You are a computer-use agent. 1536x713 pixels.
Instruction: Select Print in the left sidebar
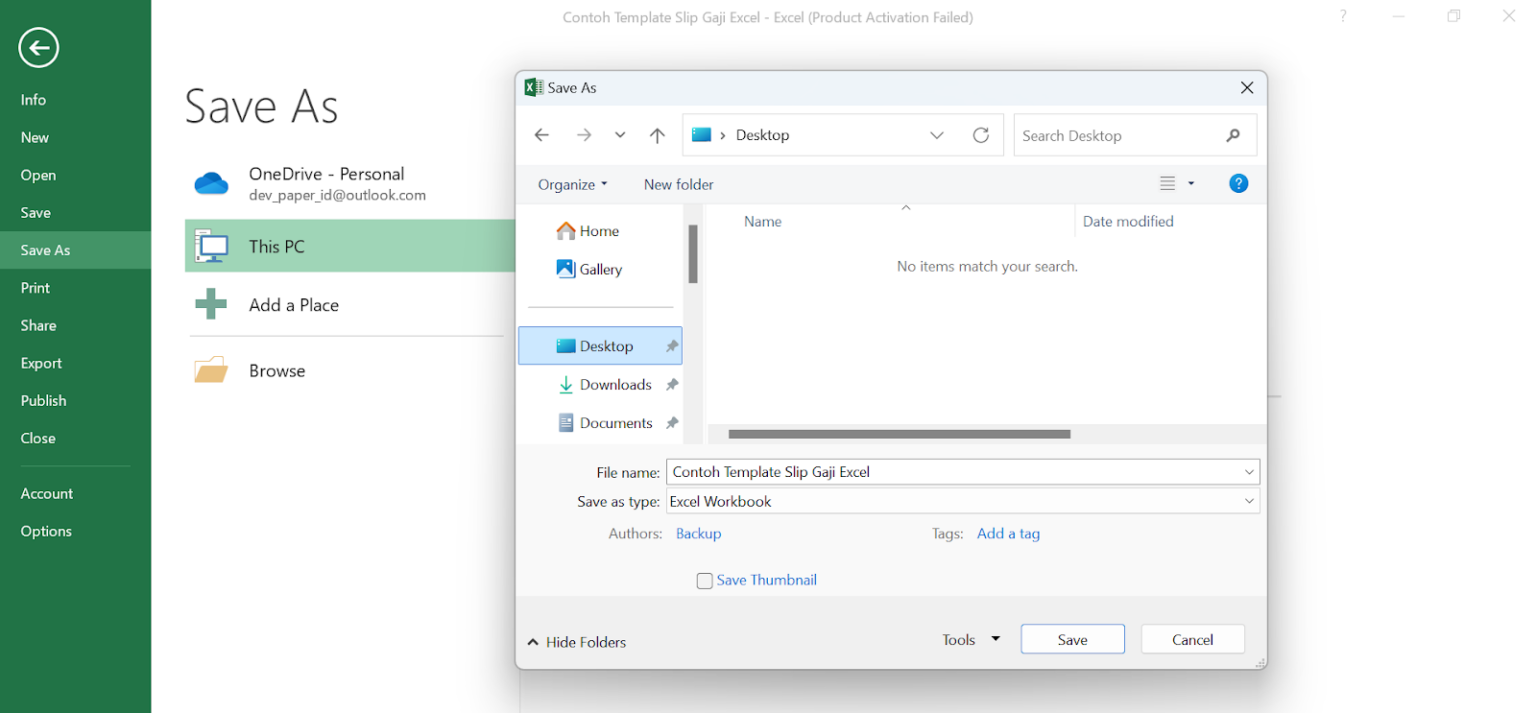tap(34, 287)
